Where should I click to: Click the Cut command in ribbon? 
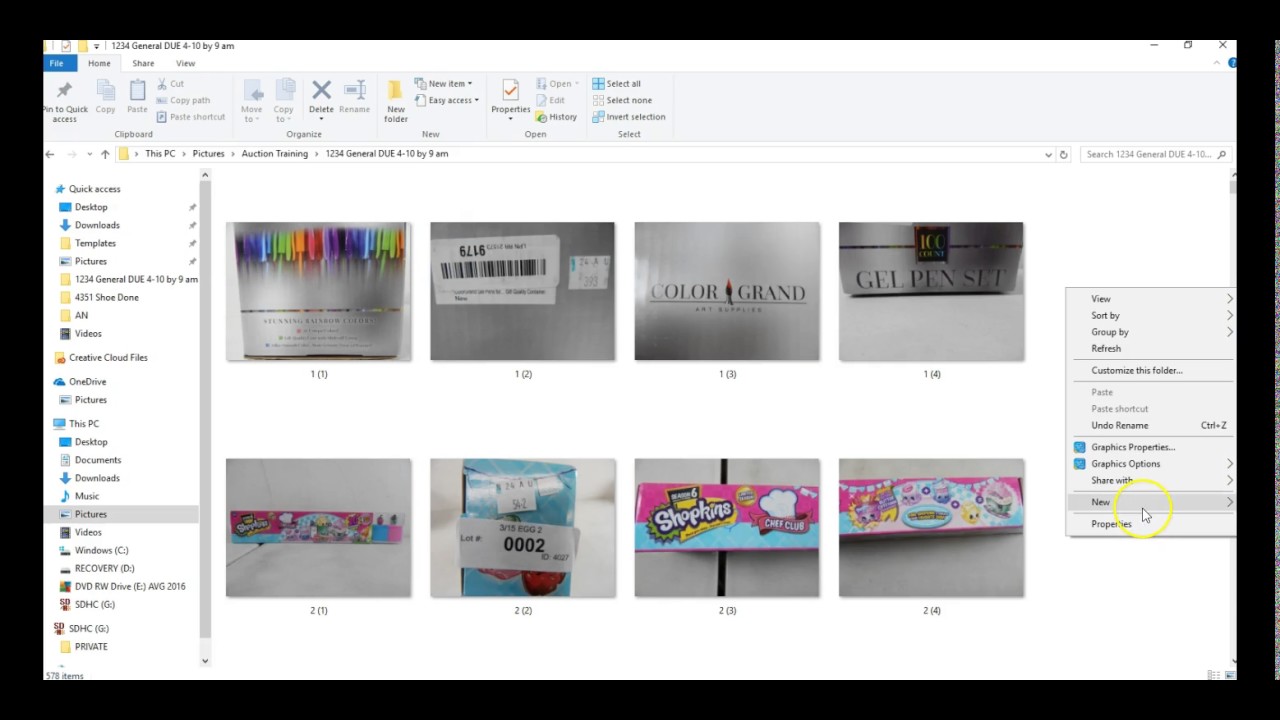pyautogui.click(x=170, y=84)
